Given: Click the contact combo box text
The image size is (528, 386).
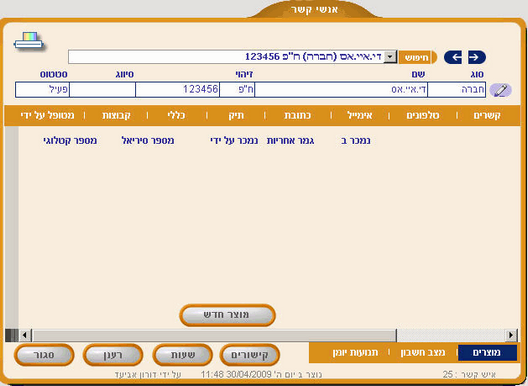Looking at the screenshot, I should tap(313, 57).
